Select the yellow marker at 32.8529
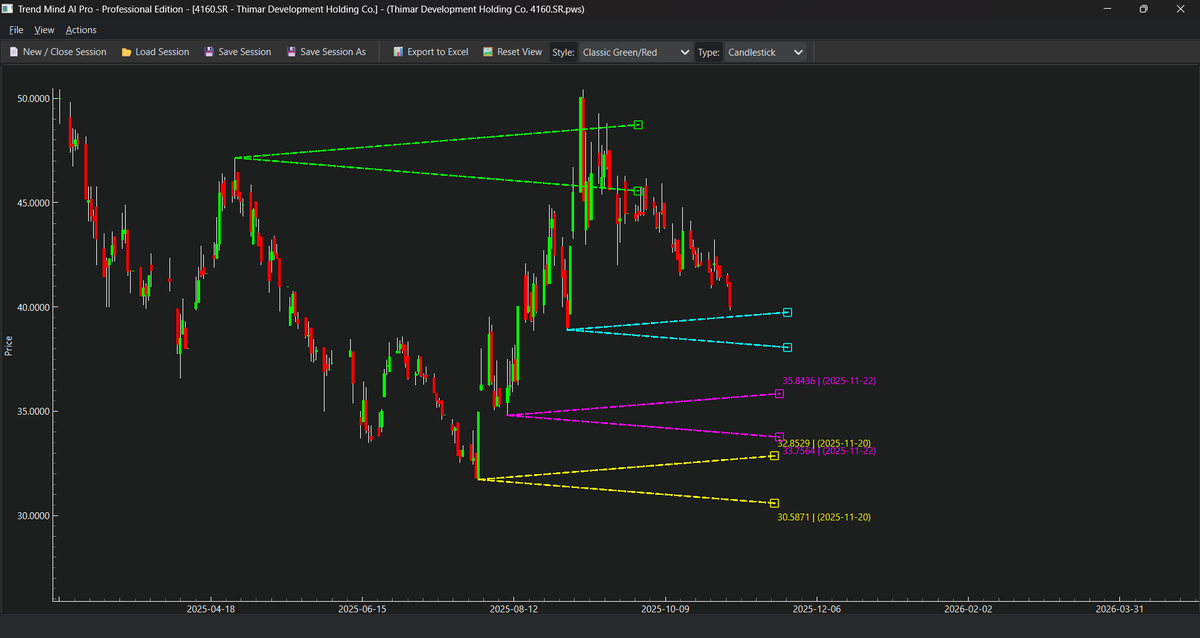The width and height of the screenshot is (1200, 638). pos(774,456)
